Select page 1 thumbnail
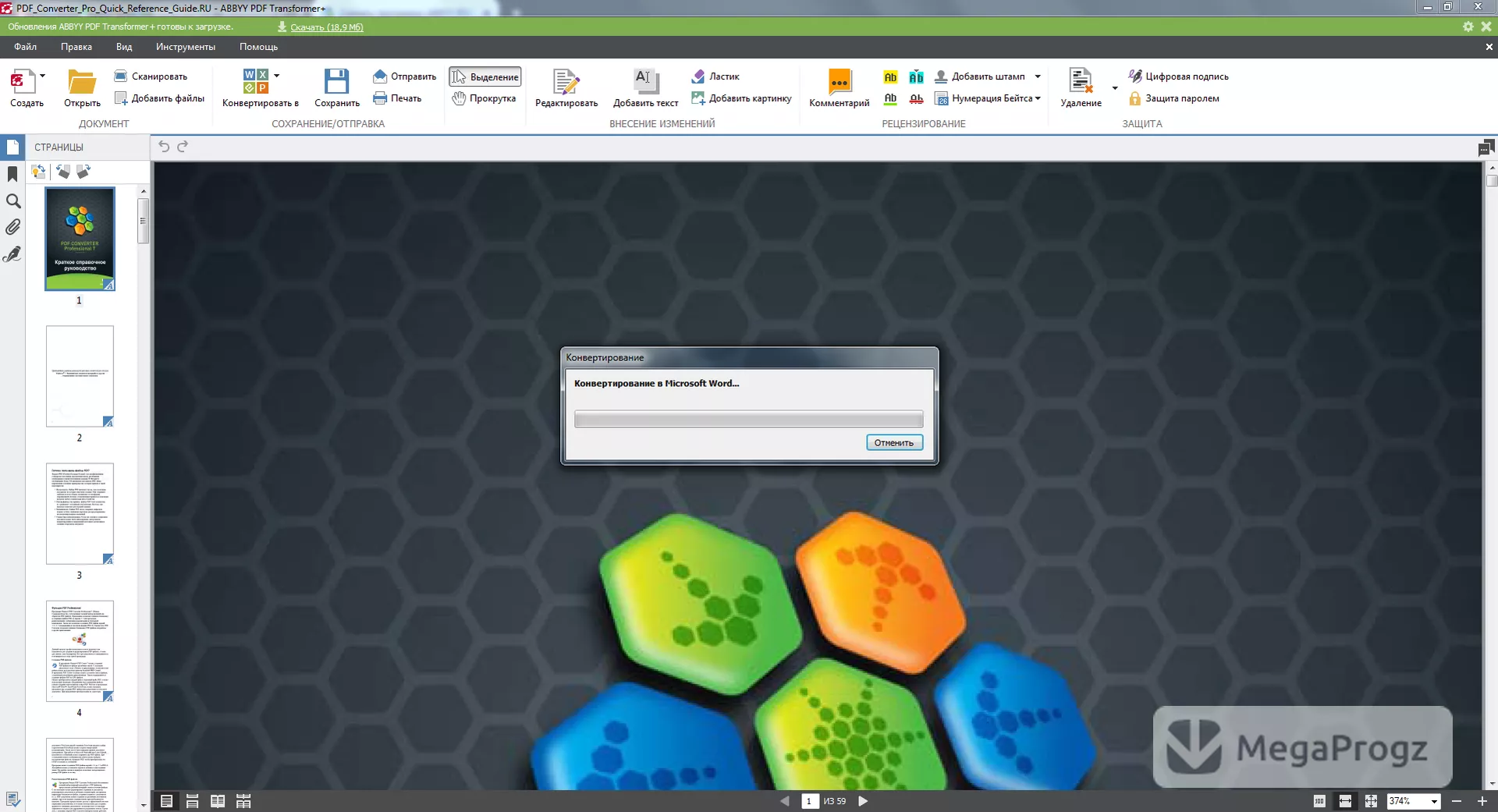Viewport: 1498px width, 812px height. (80, 239)
